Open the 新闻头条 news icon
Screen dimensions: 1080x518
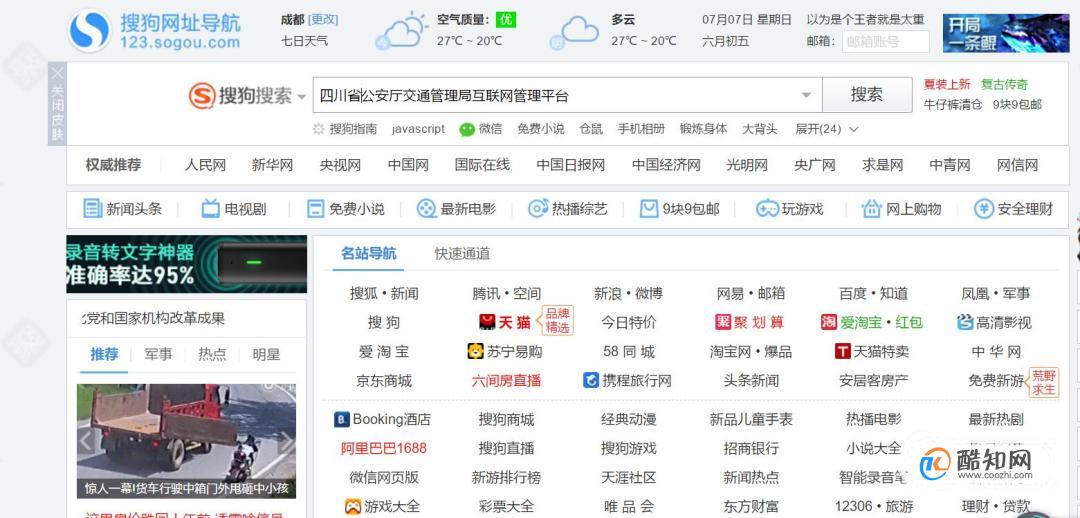pos(92,209)
